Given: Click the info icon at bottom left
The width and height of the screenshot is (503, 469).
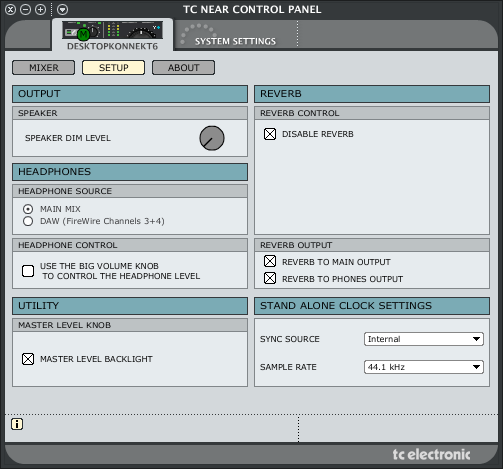Looking at the screenshot, I should tap(17, 424).
